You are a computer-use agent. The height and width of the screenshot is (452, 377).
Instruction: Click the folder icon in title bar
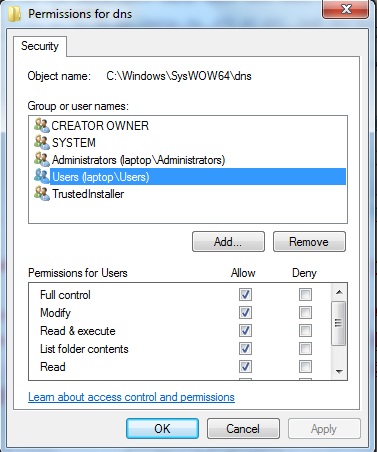click(15, 14)
